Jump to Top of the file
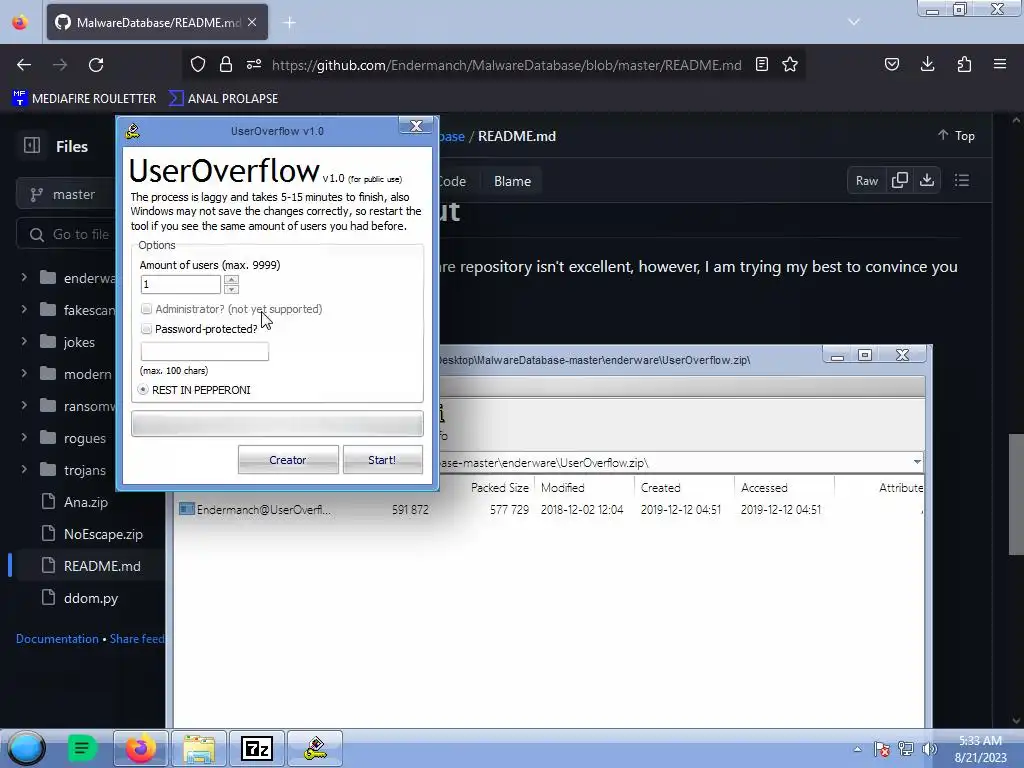Viewport: 1024px width, 768px height. coord(956,136)
